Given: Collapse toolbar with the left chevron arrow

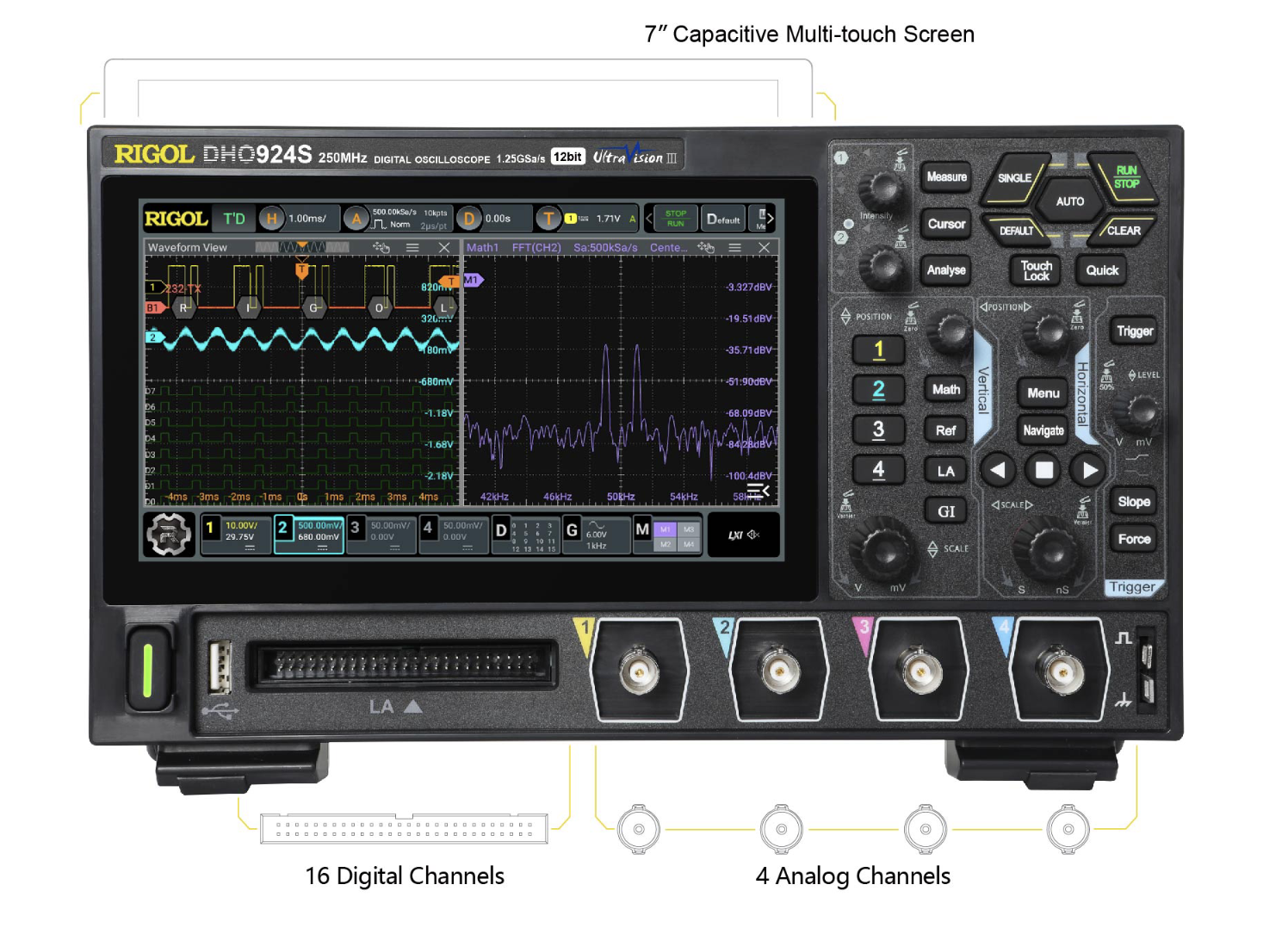Looking at the screenshot, I should coord(649,219).
